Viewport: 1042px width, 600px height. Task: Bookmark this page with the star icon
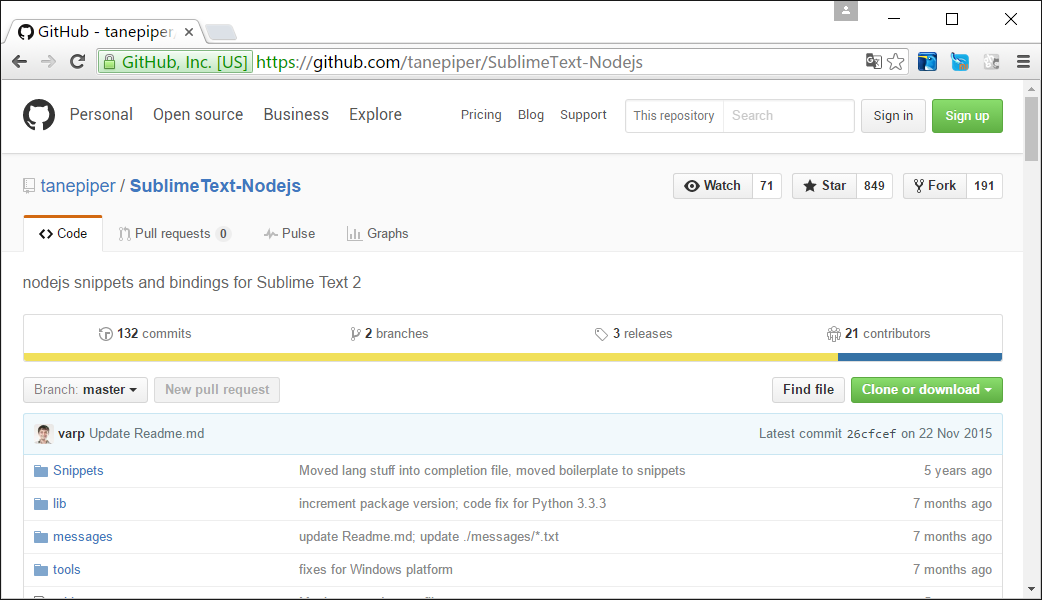[896, 62]
